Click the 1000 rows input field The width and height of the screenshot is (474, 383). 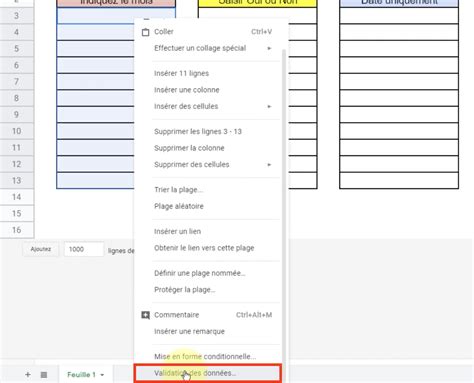tap(84, 249)
